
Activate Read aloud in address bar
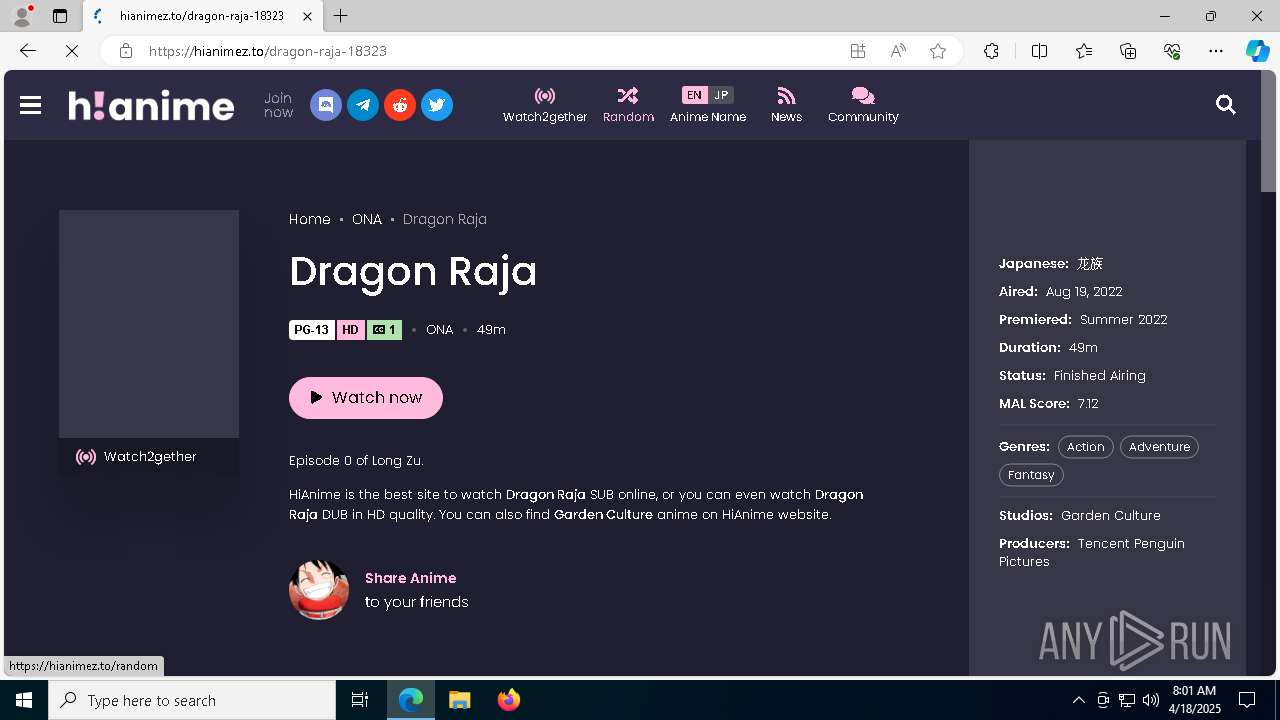coord(898,51)
